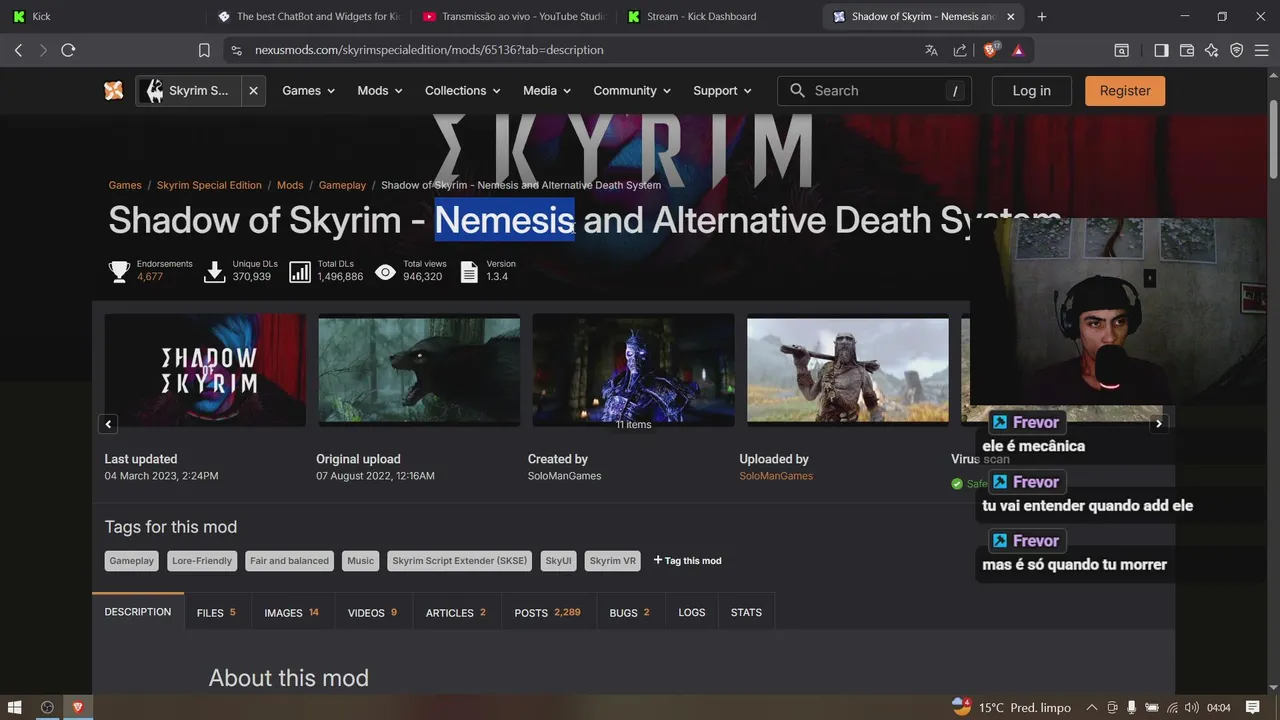
Task: Click the Unique DLs download icon
Action: pyautogui.click(x=214, y=271)
